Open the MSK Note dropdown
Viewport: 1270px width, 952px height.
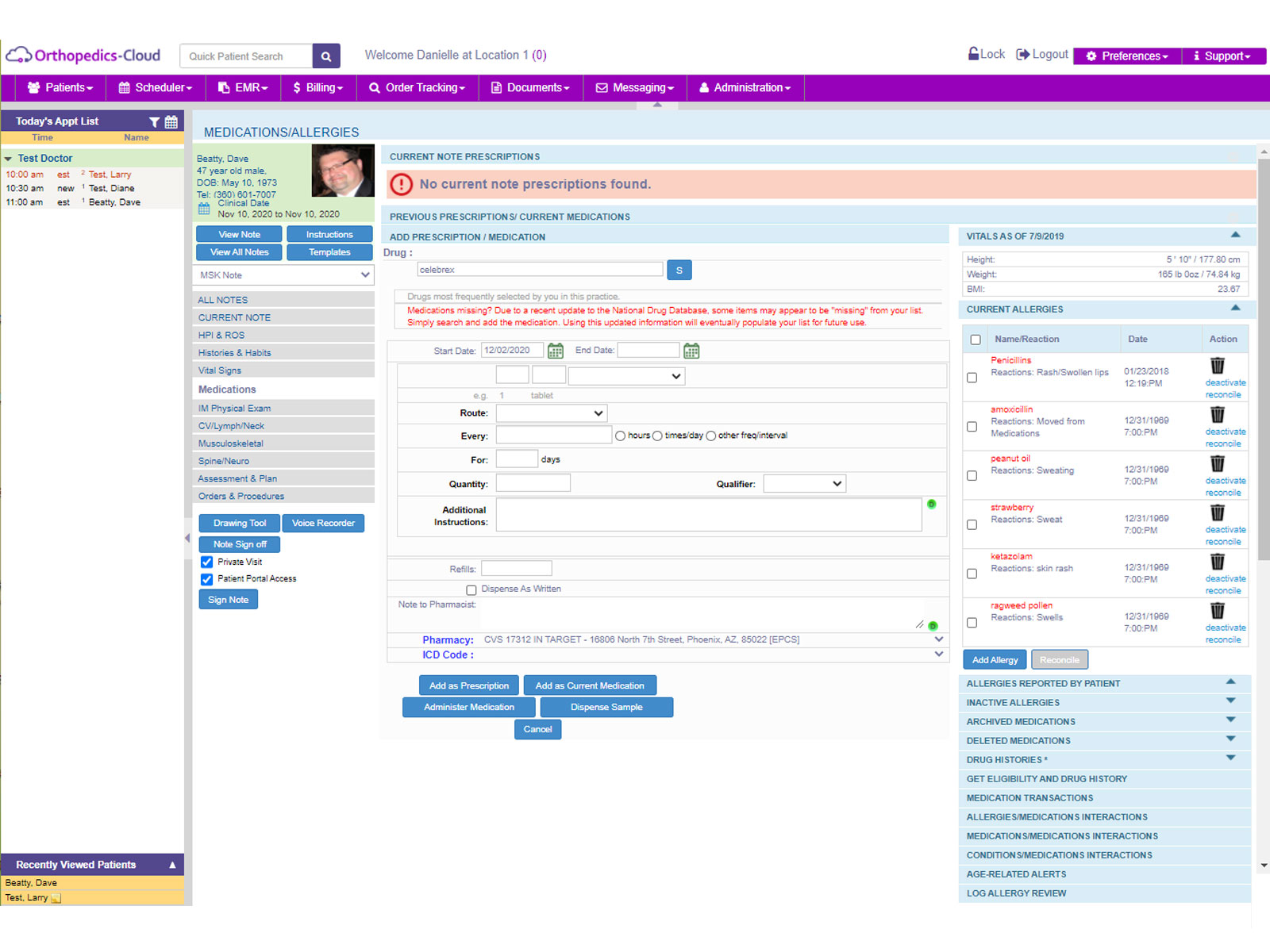pos(283,275)
